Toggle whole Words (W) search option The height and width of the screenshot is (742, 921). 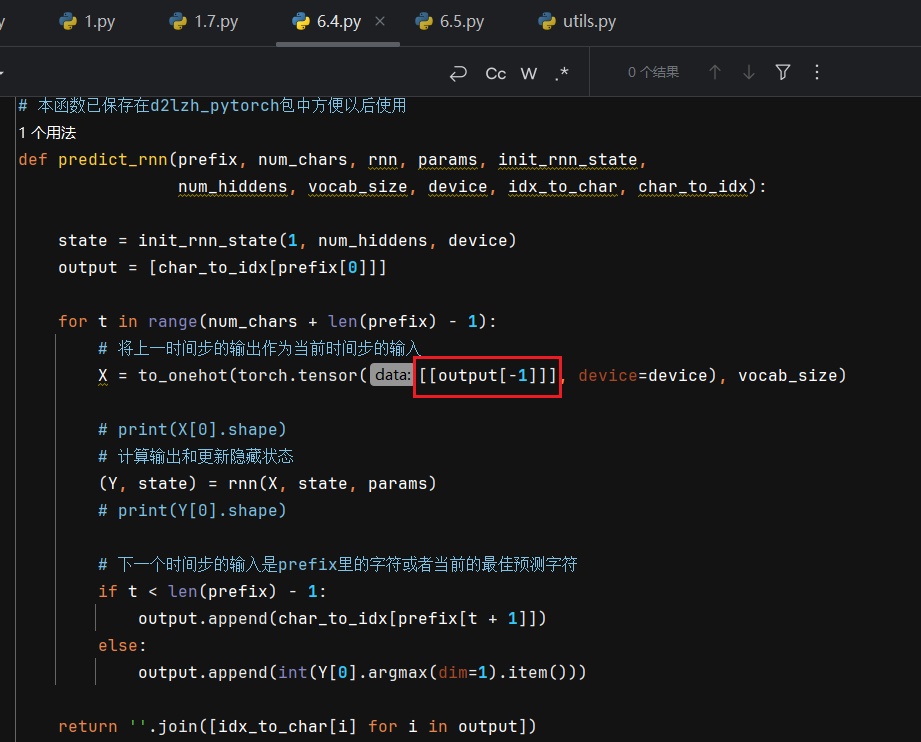coord(529,73)
